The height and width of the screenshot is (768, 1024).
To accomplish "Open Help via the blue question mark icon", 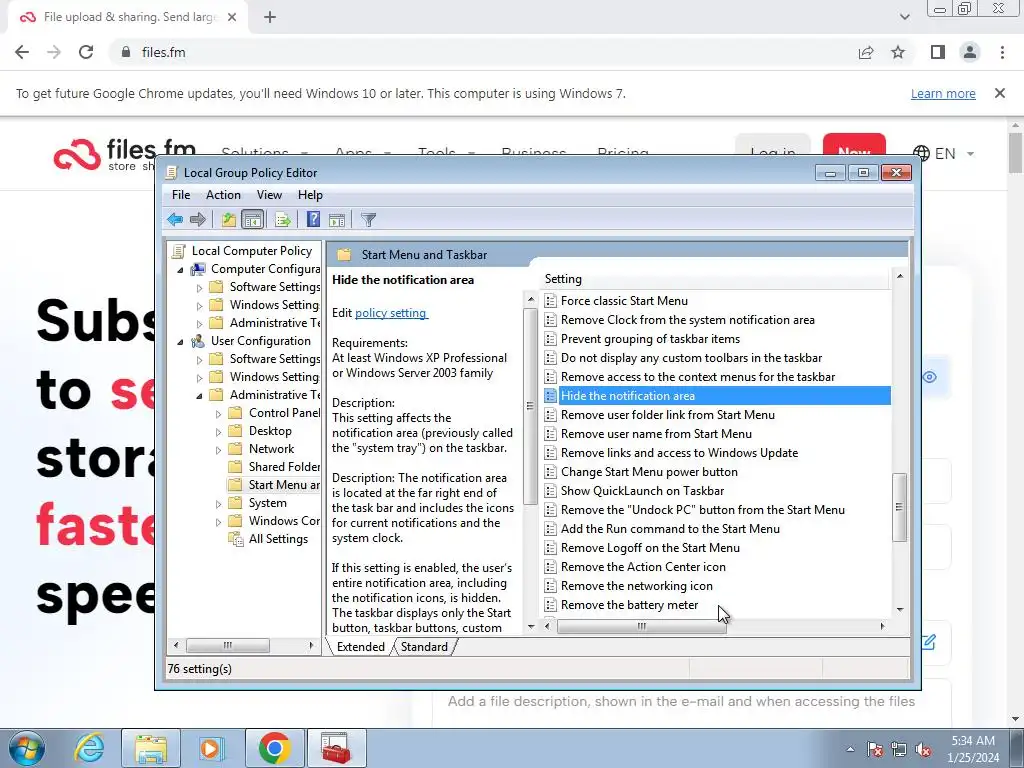I will point(313,219).
